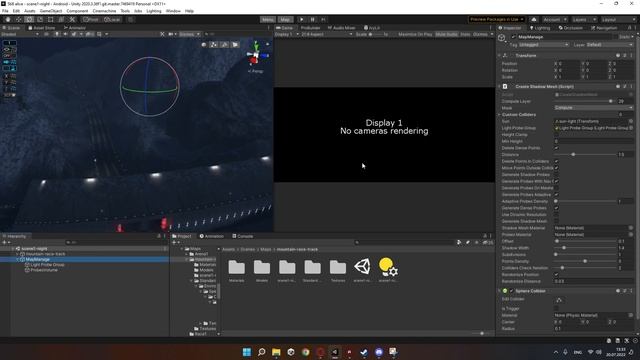This screenshot has height=360, width=640.
Task: Click Preview Packages in Use button
Action: point(496,20)
